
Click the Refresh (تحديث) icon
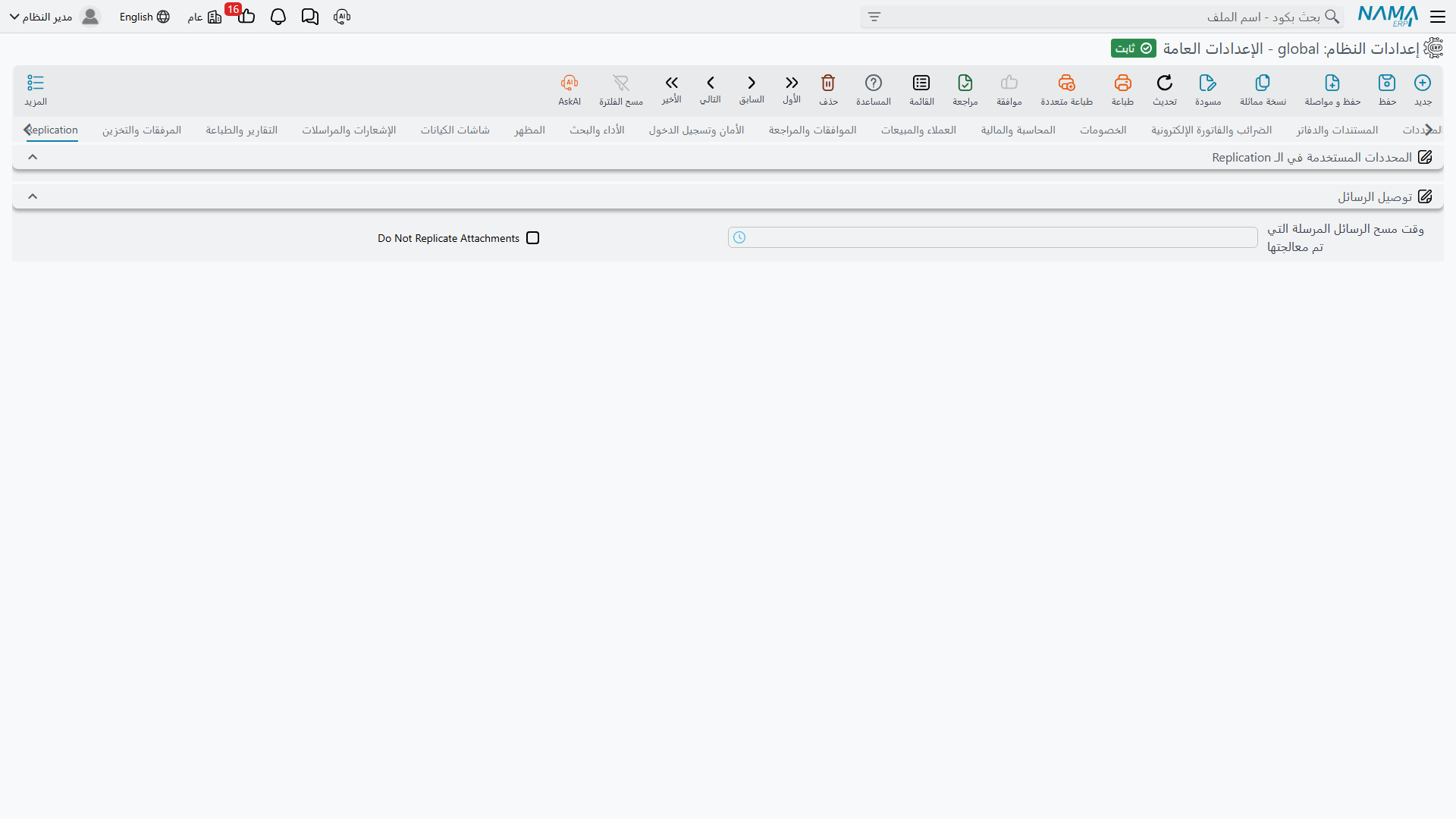pyautogui.click(x=1164, y=83)
